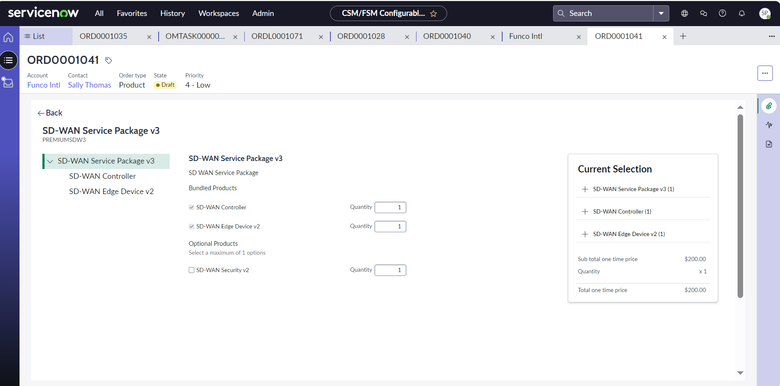
Task: Click the SD-WAN Security v2 quantity field
Action: [x=390, y=270]
